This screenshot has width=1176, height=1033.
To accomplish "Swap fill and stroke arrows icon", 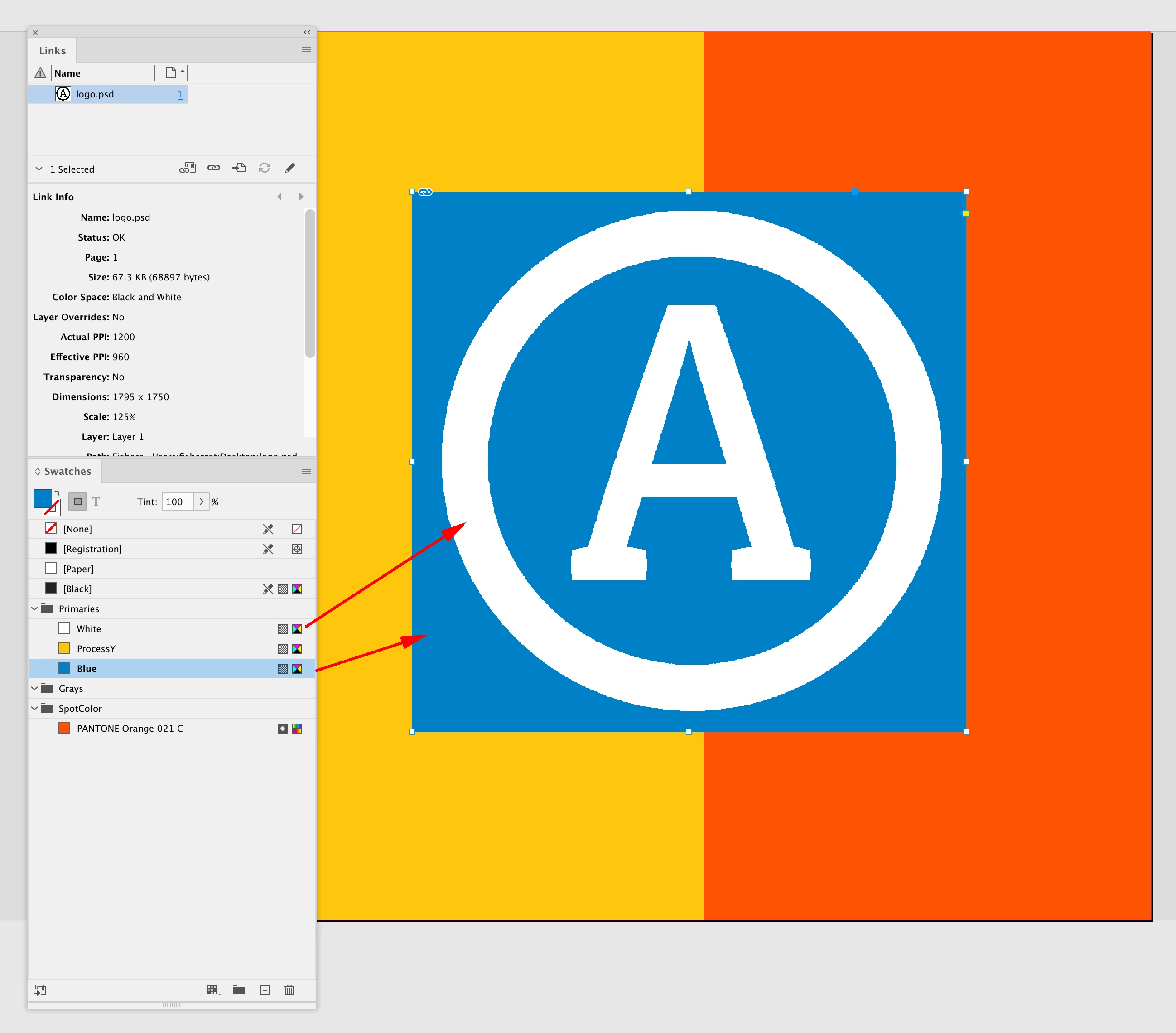I will point(57,493).
